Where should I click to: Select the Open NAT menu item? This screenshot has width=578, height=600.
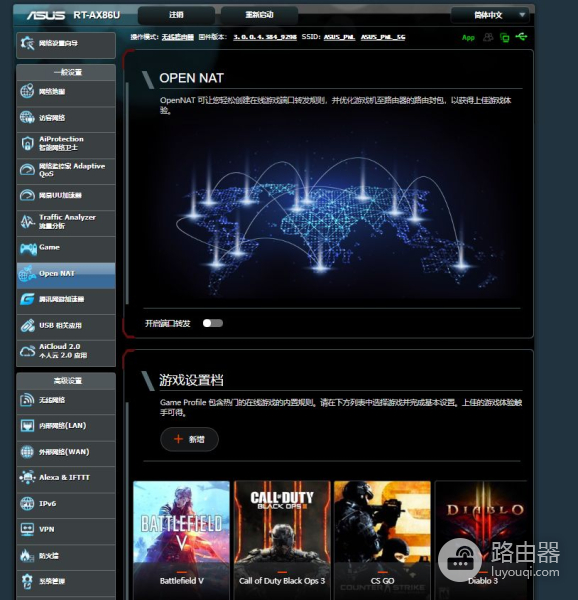pos(66,274)
